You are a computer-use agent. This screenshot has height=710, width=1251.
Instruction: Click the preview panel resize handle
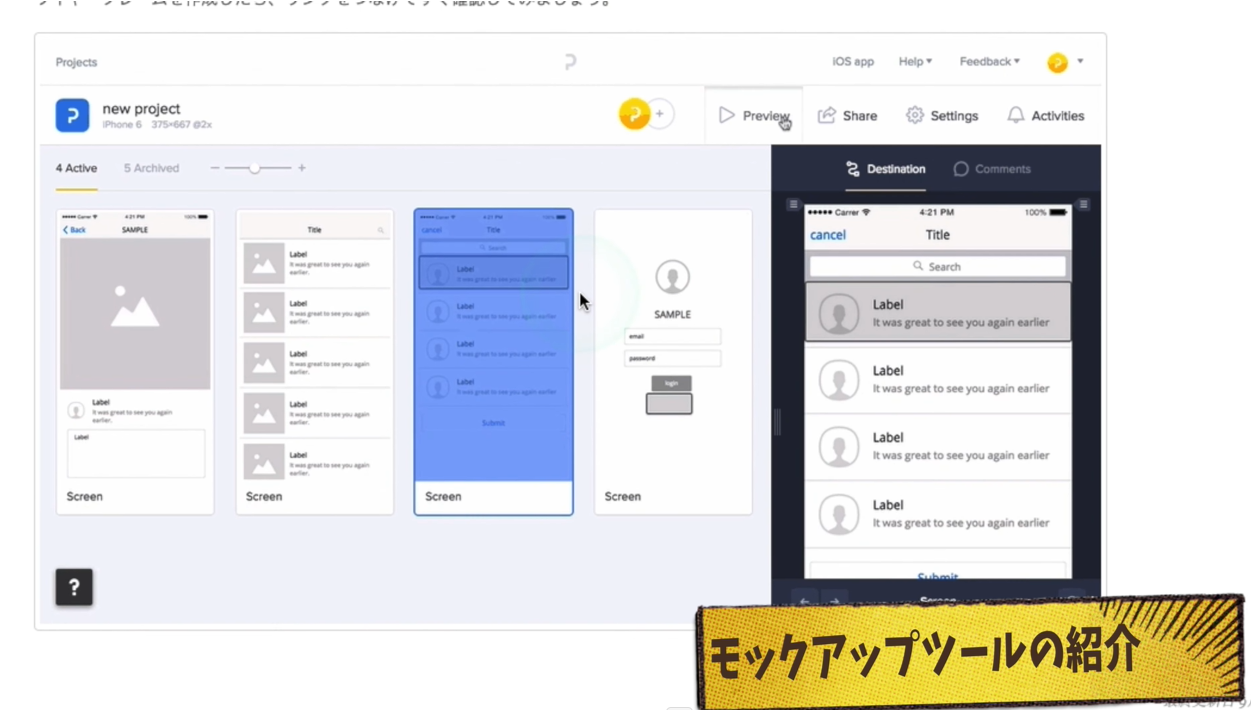tap(777, 423)
